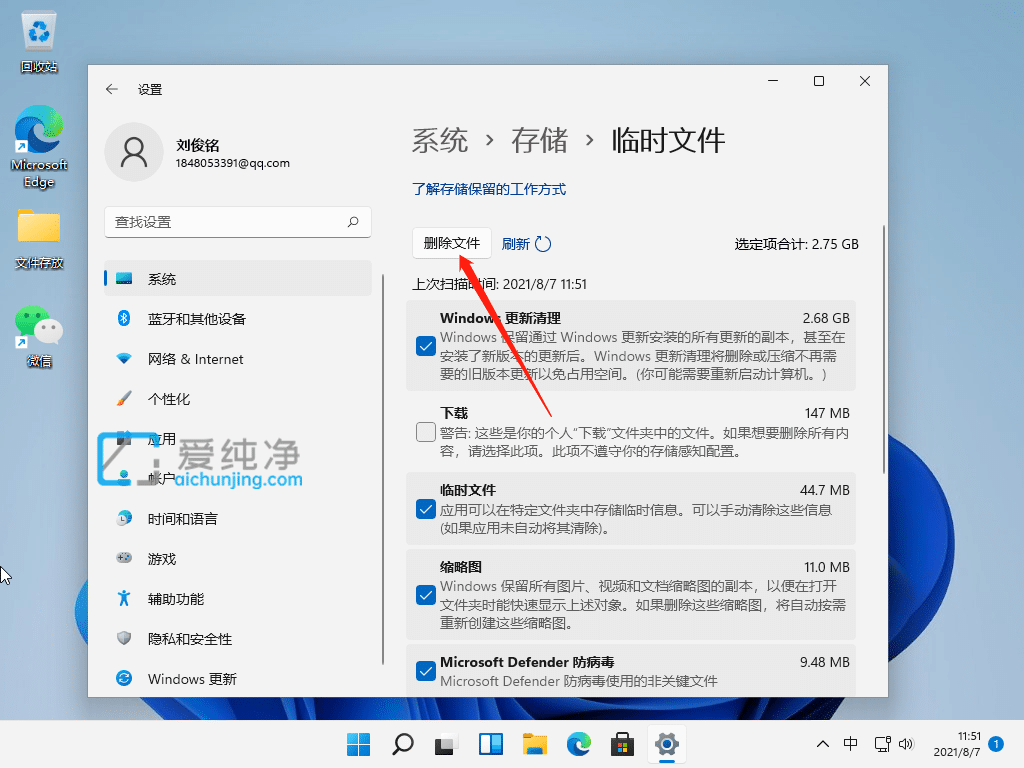Show hidden tray icons chevron
The width and height of the screenshot is (1024, 768).
pos(823,744)
